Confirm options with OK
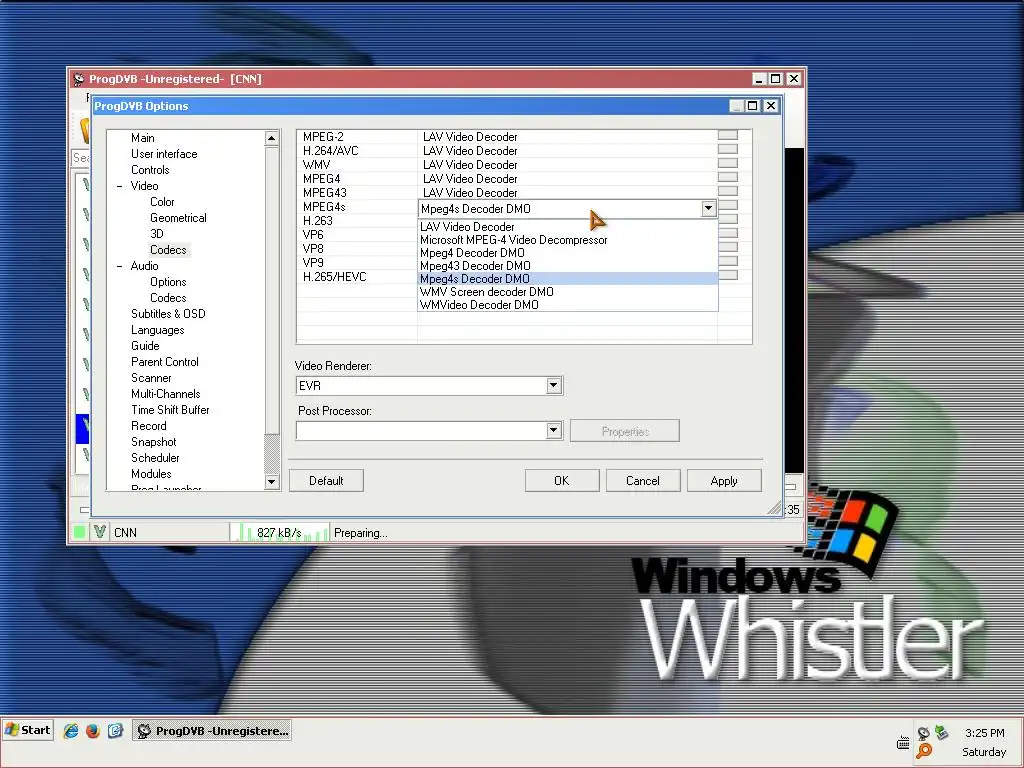Viewport: 1024px width, 768px height. 562,481
